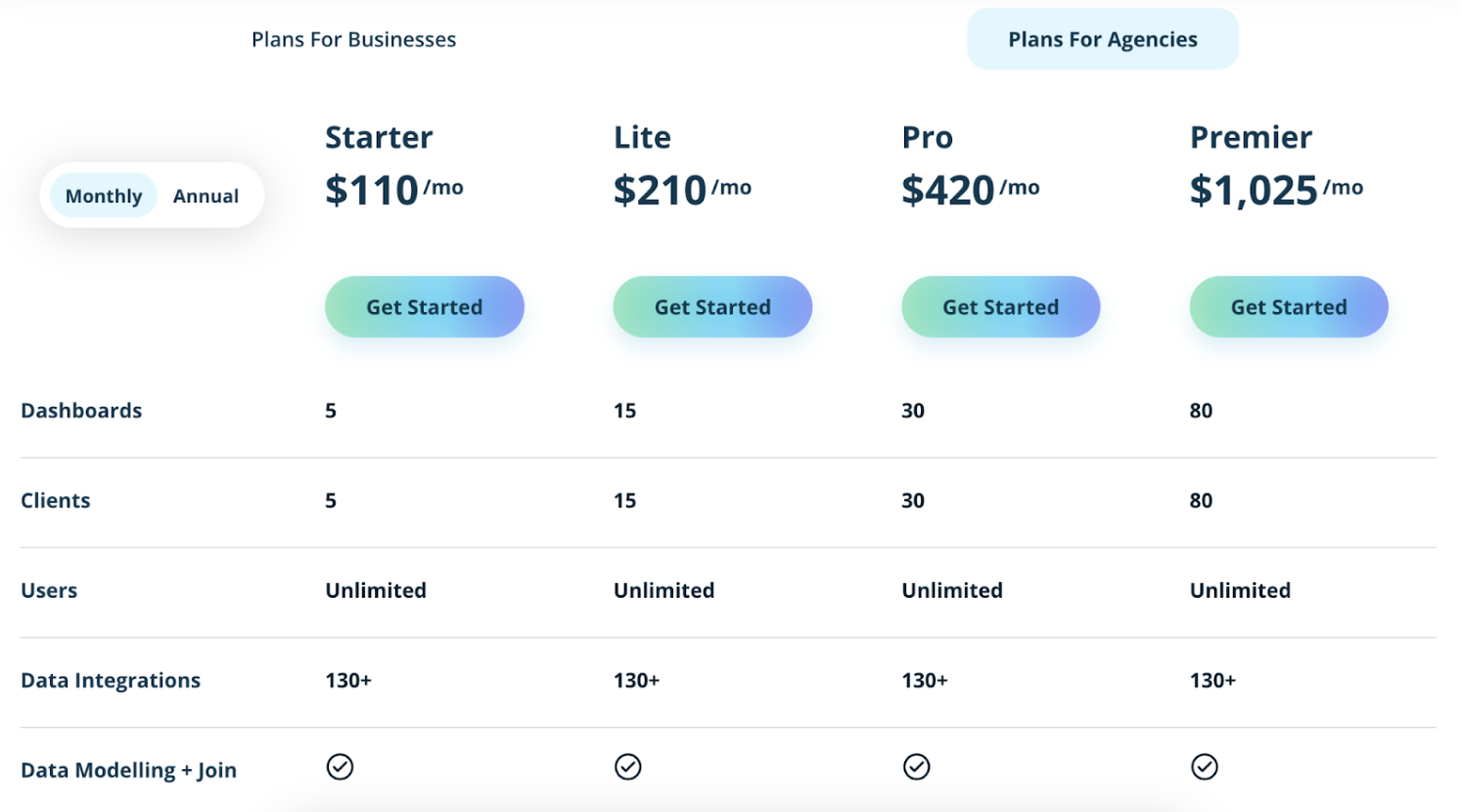Switch to Plans For Businesses

[x=353, y=39]
